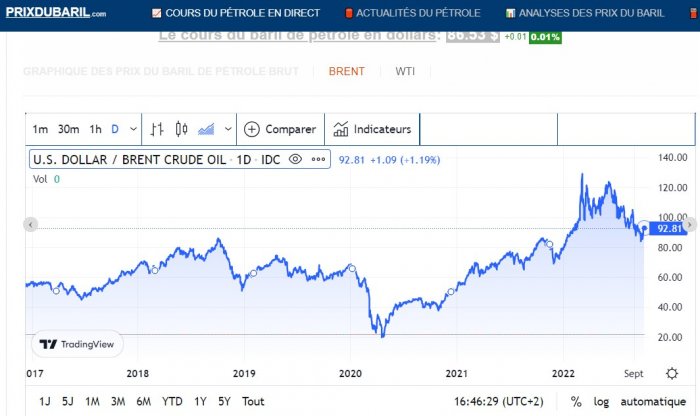Open the Indicateurs chart icon
This screenshot has width=700, height=416.
[x=341, y=129]
